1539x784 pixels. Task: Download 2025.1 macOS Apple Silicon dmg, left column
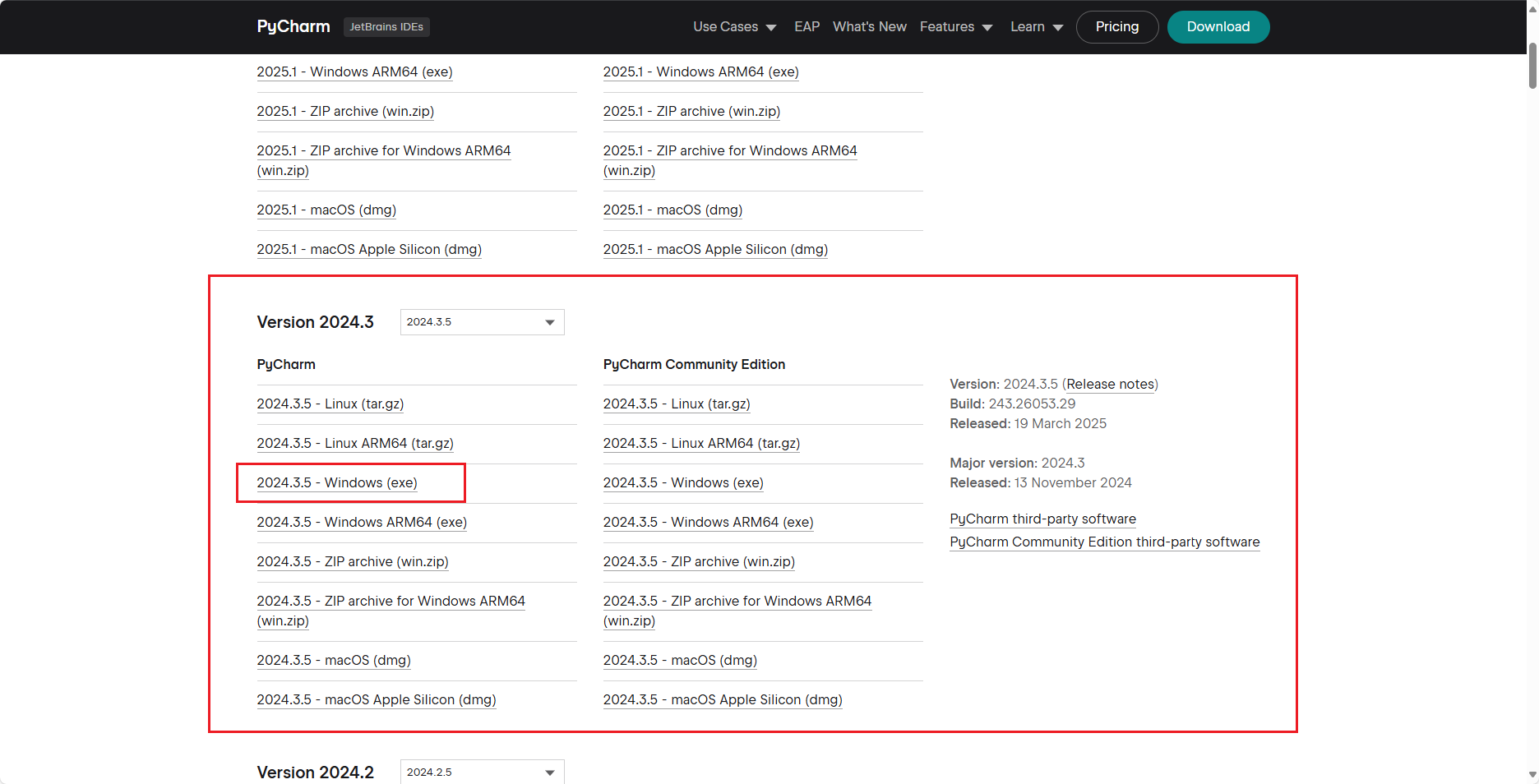click(x=369, y=249)
